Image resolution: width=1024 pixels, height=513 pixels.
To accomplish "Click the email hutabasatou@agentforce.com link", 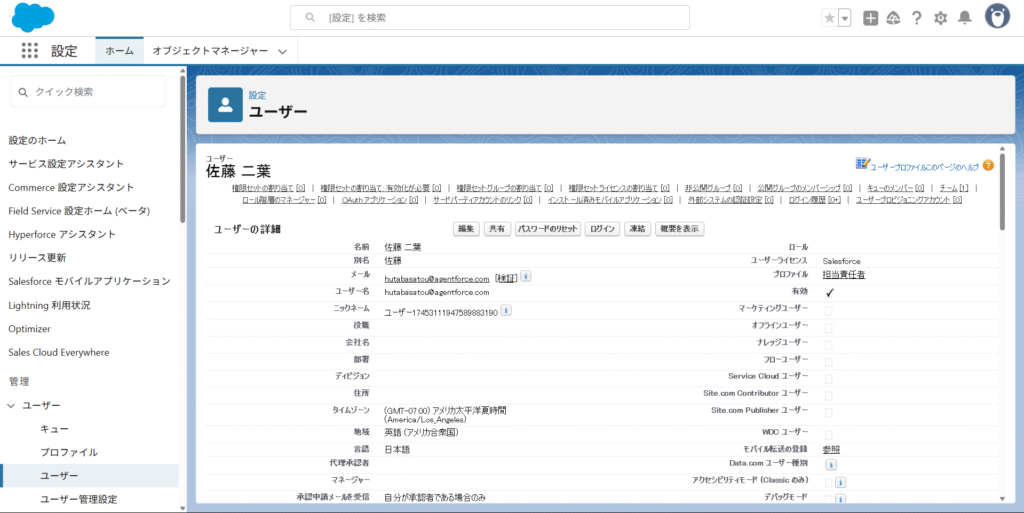I will coord(437,279).
